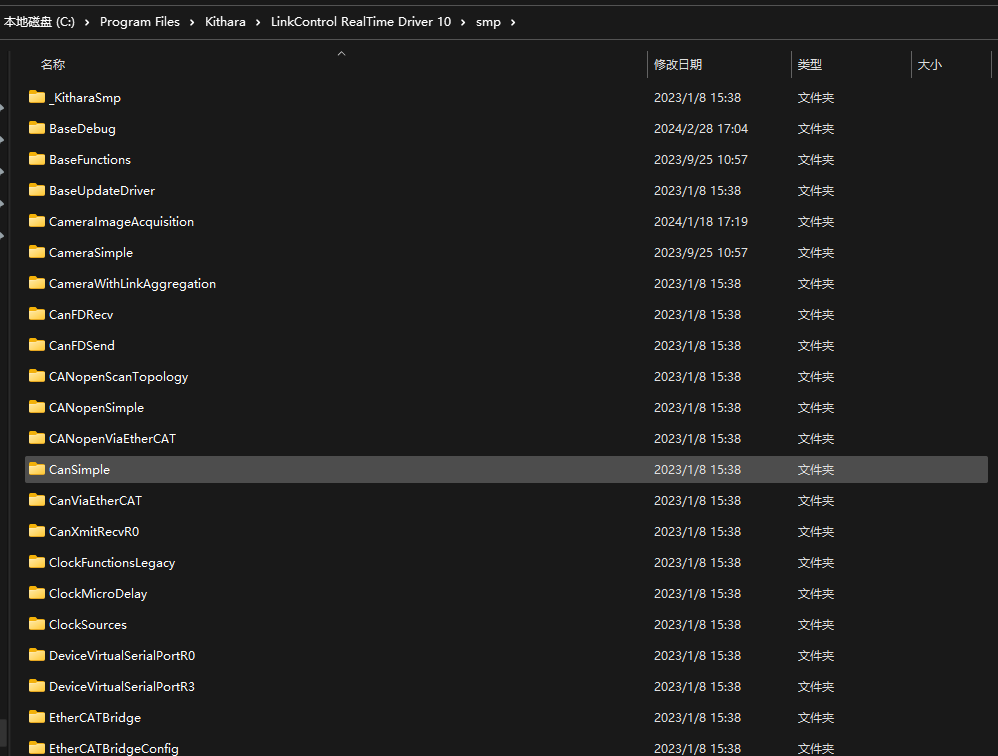
Task: Jump to the Kithara breadcrumb segment
Action: (x=225, y=22)
